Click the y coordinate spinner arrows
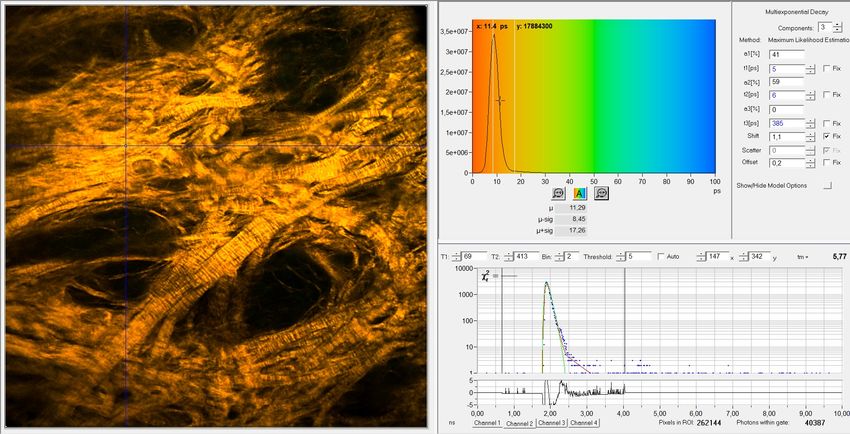The image size is (850, 434). (x=743, y=256)
